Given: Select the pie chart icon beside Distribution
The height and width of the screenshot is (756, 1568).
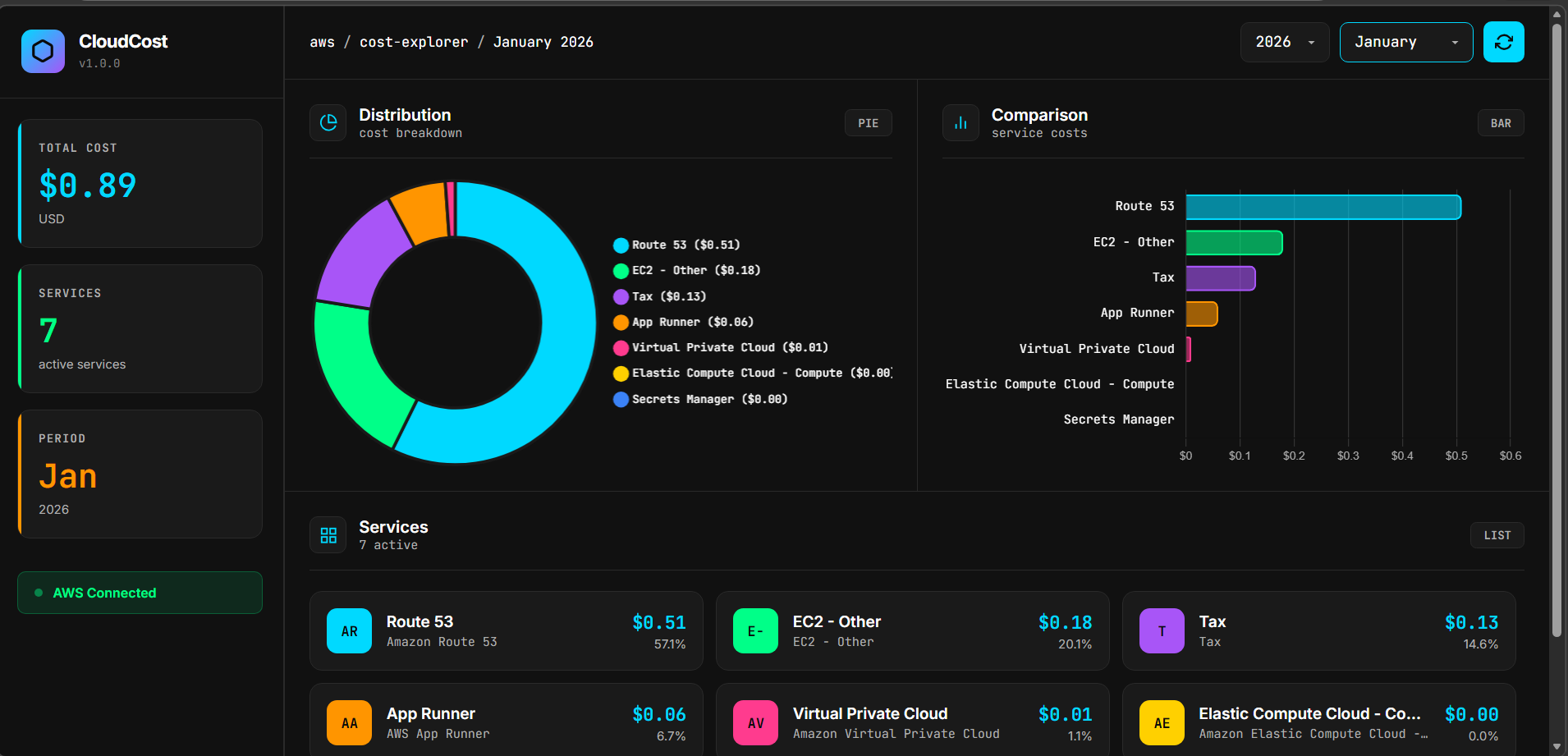Looking at the screenshot, I should point(328,122).
